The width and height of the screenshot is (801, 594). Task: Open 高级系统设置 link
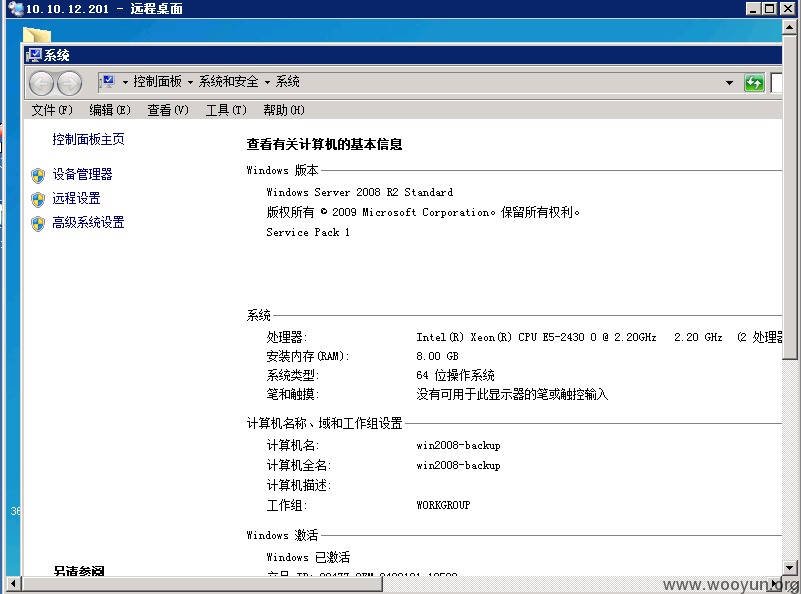[88, 222]
